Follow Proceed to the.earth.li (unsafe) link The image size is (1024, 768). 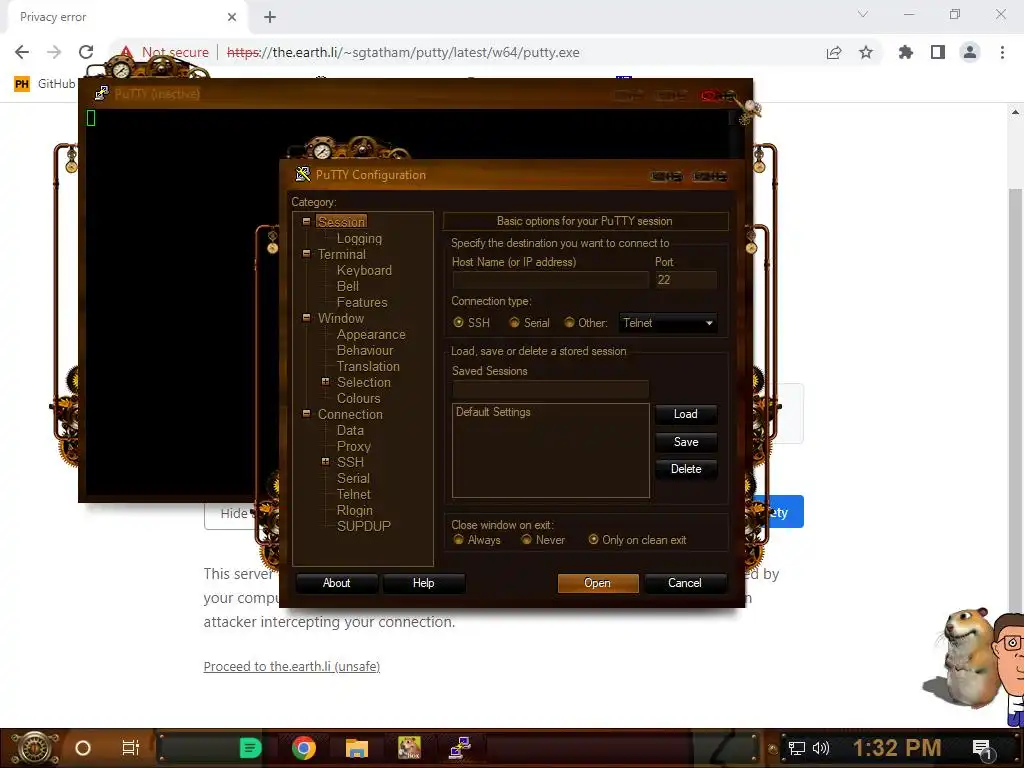(x=292, y=666)
